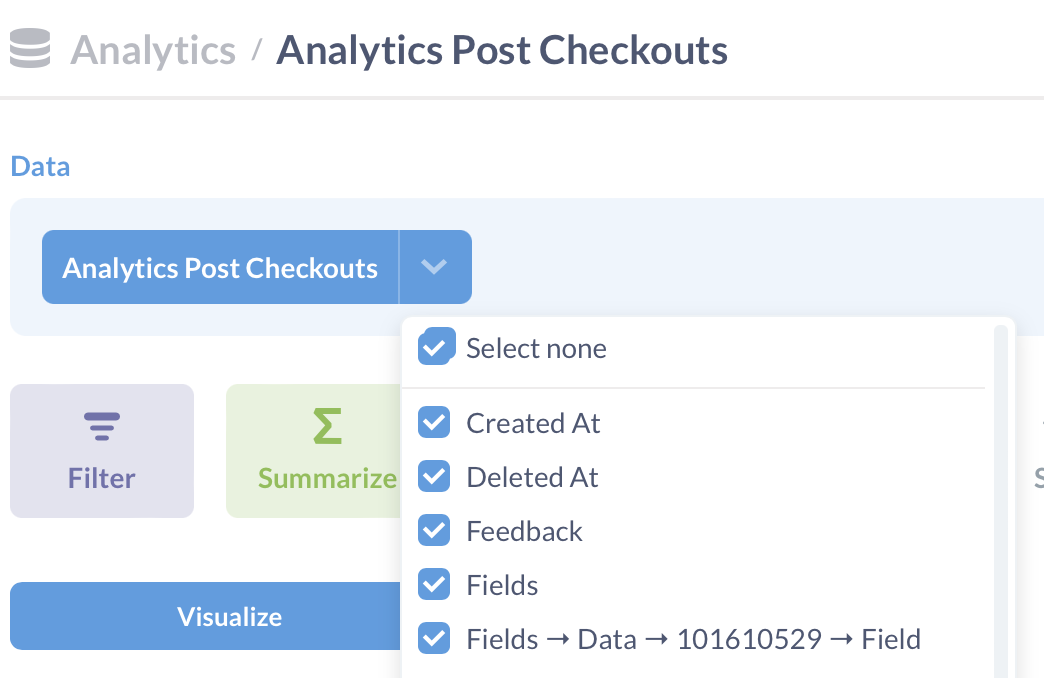Toggle the Fields column checkbox
Image resolution: width=1044 pixels, height=678 pixels.
pos(434,585)
